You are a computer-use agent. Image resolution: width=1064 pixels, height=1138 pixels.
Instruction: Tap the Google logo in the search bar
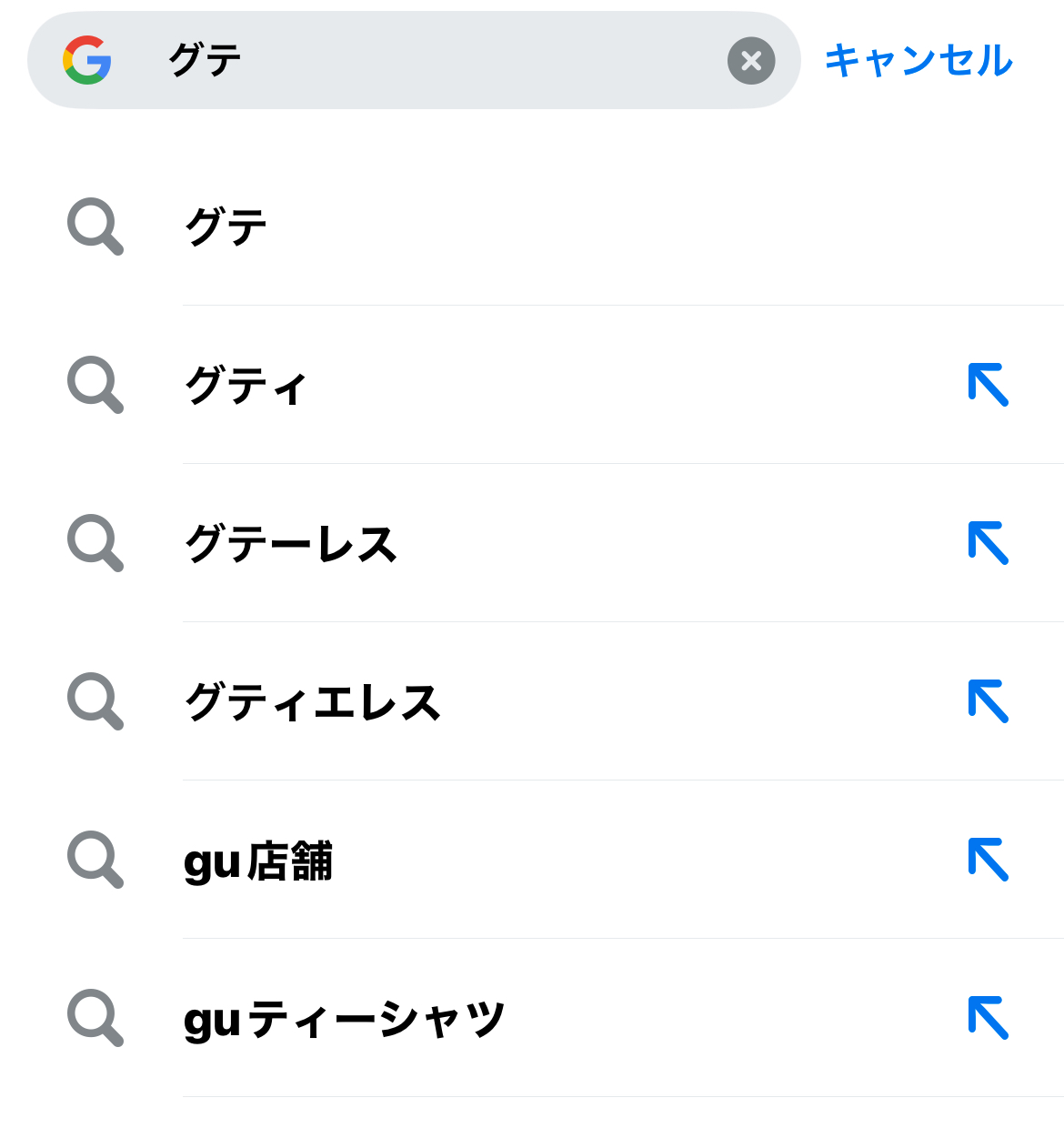click(x=87, y=60)
